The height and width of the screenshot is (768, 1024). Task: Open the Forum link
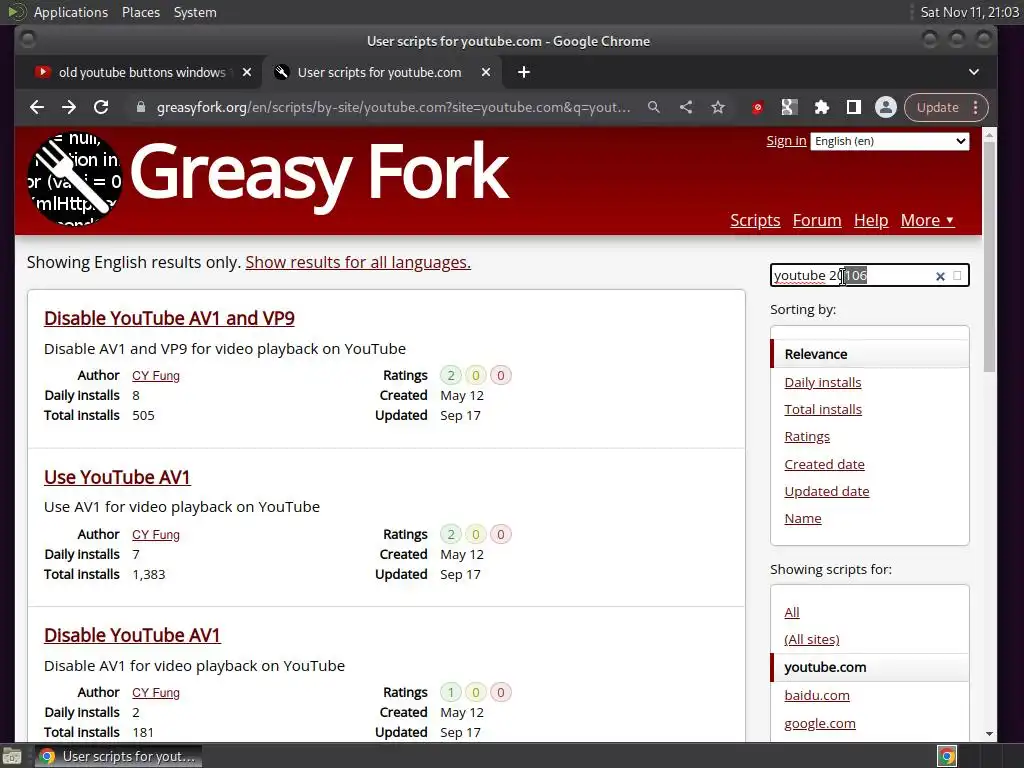point(817,221)
